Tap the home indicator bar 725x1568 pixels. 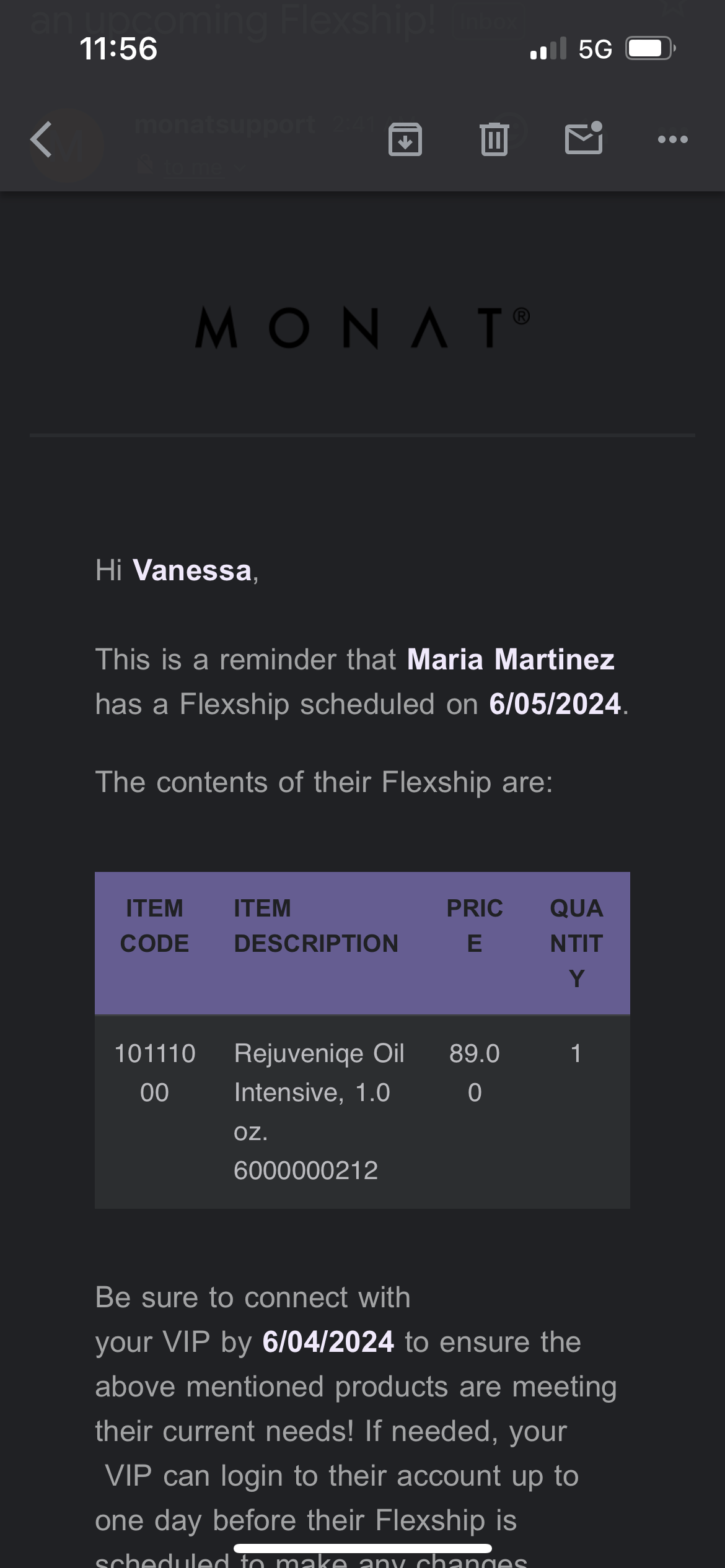coord(362,1548)
